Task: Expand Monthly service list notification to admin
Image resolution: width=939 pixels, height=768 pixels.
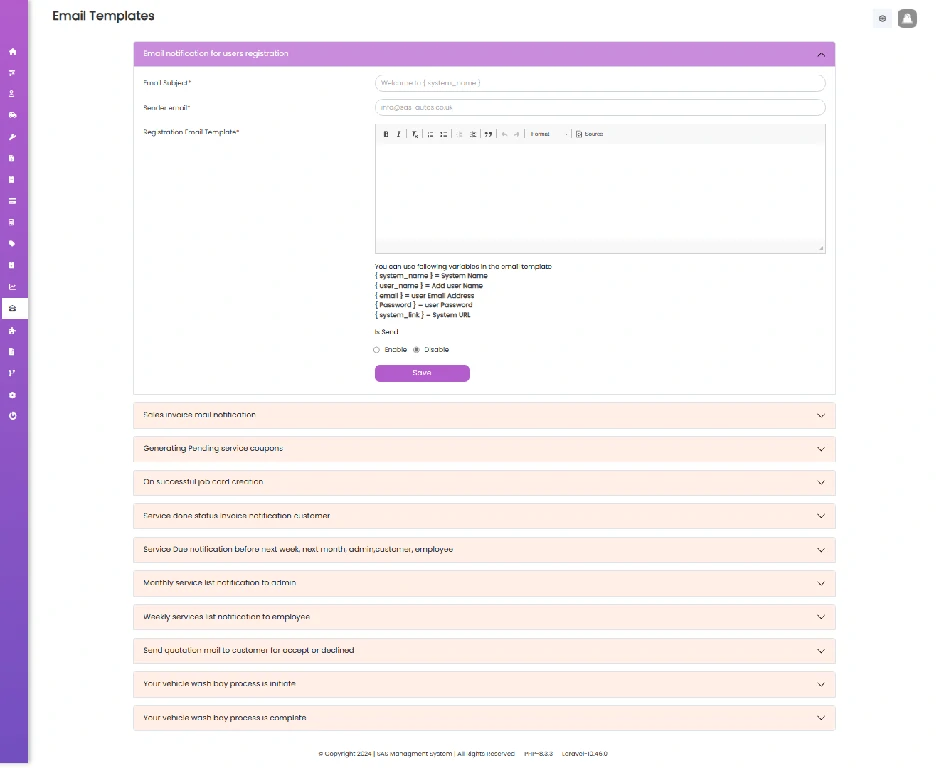Action: 484,583
